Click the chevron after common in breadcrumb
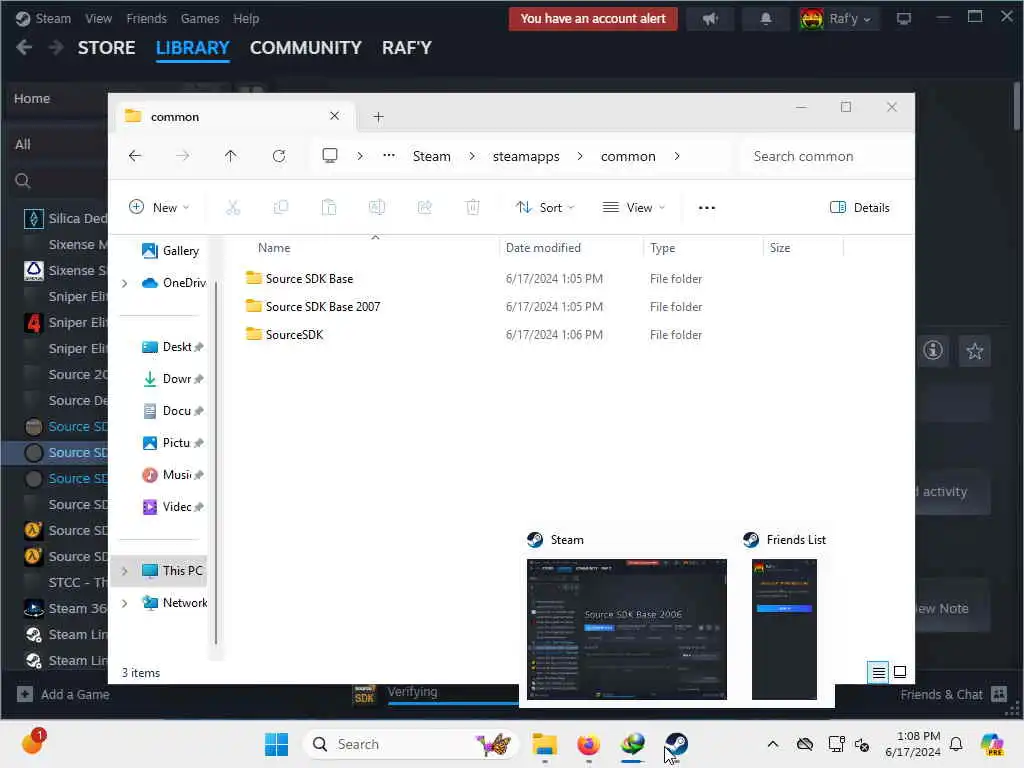Screen dimensions: 1024x768 (677, 156)
